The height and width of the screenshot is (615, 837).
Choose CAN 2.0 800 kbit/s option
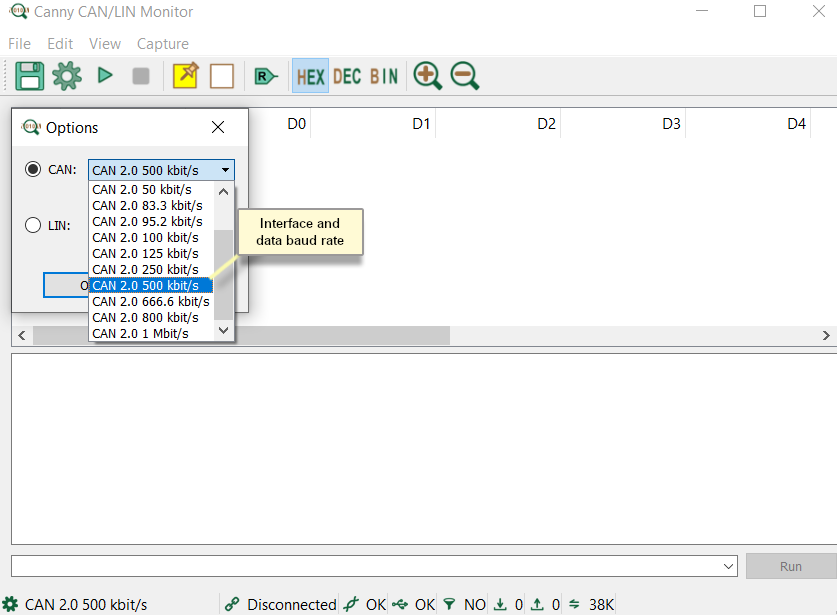click(152, 318)
